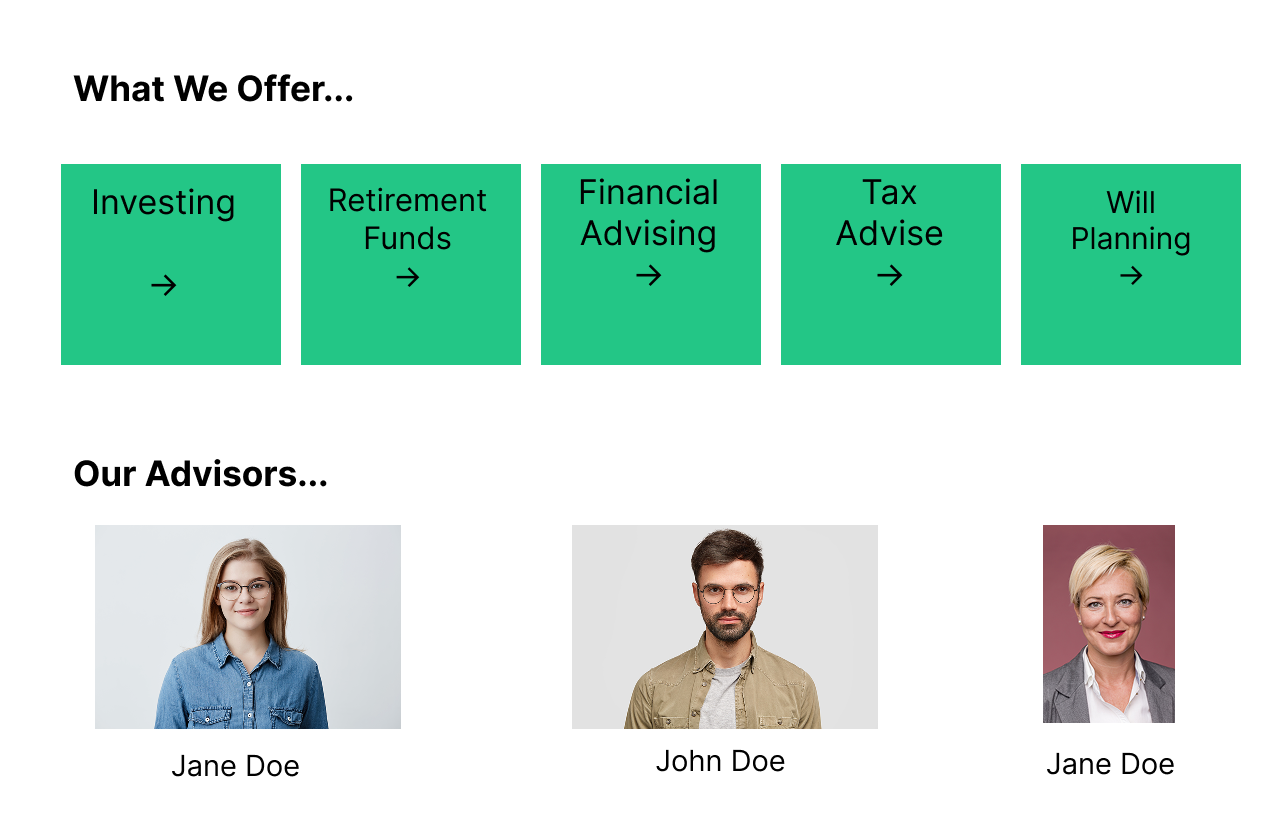Click the arrow icon under Investing
Viewport: 1280px width, 832px height.
[163, 286]
